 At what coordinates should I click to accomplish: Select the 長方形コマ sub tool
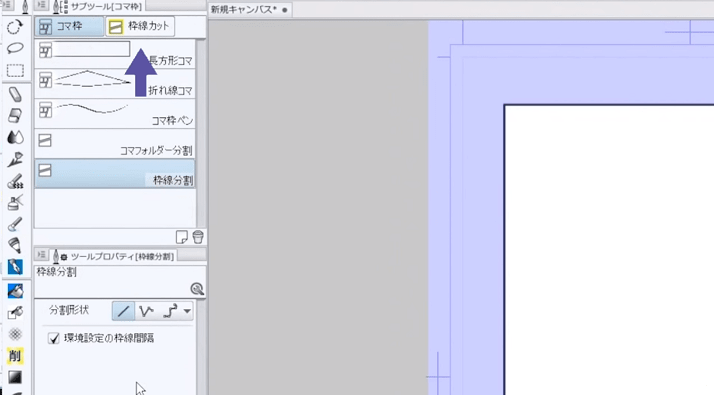click(115, 53)
